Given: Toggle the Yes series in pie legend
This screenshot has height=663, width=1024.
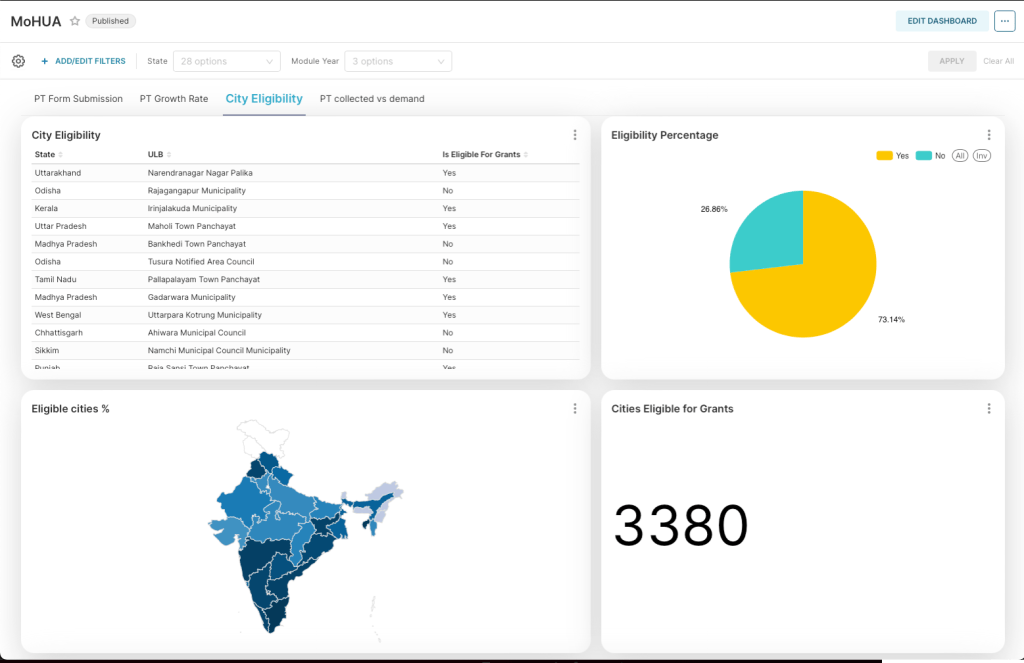Looking at the screenshot, I should (893, 155).
